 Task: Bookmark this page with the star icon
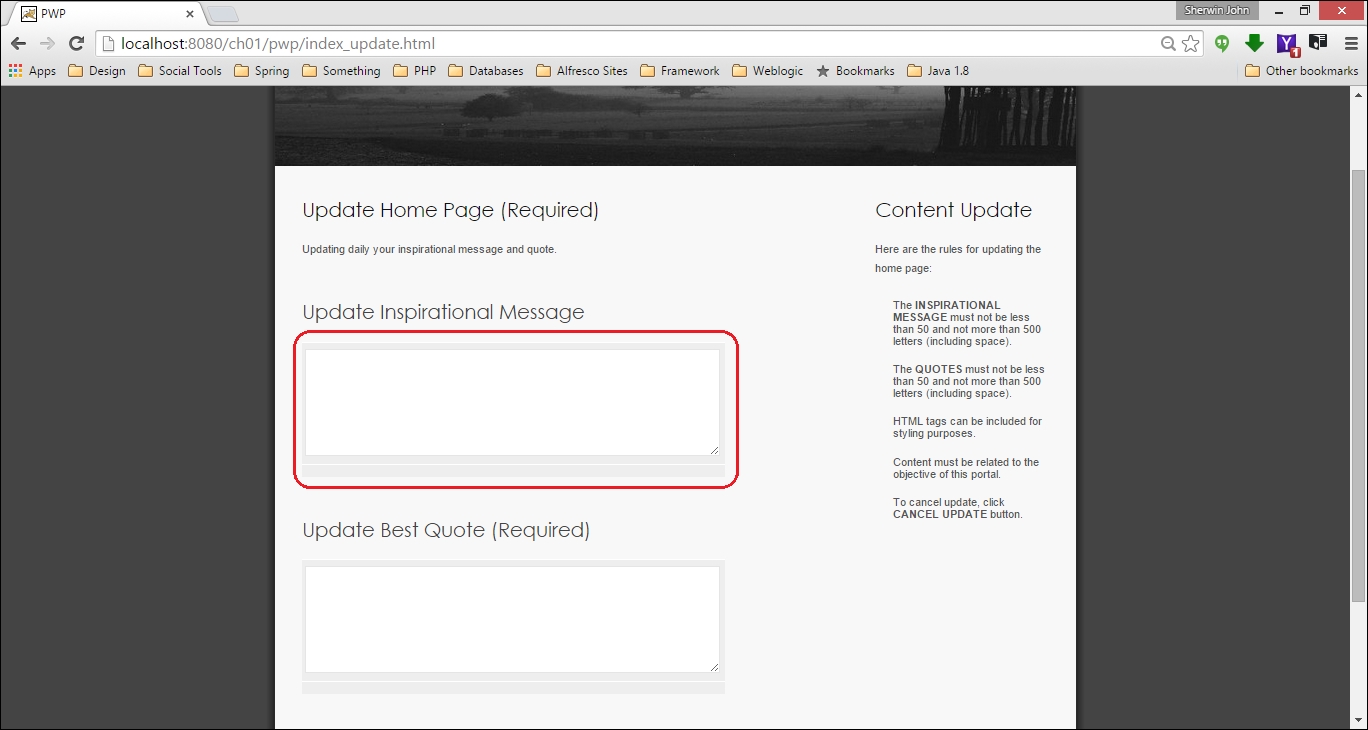[x=1190, y=44]
